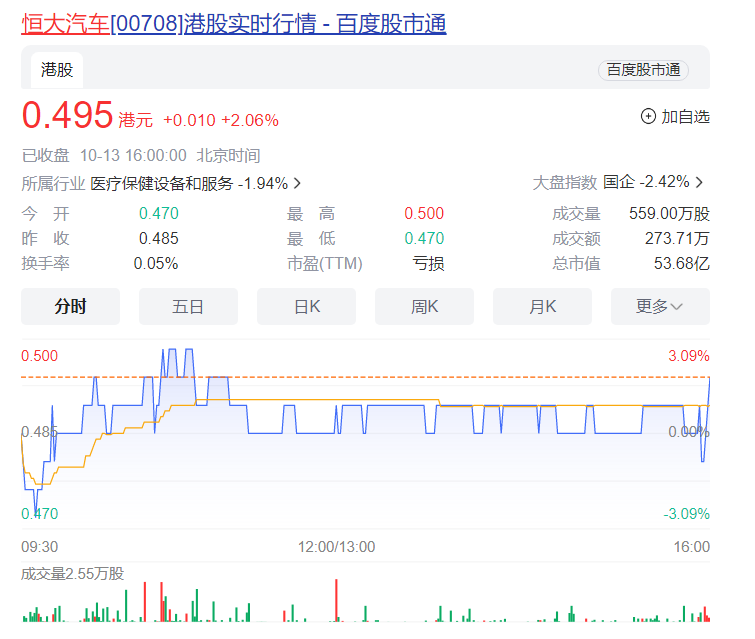
Task: Click the 百度股市通 badge
Action: point(643,69)
